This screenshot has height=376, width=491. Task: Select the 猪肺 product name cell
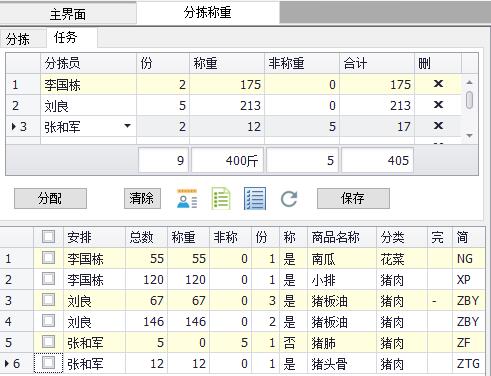(x=342, y=342)
